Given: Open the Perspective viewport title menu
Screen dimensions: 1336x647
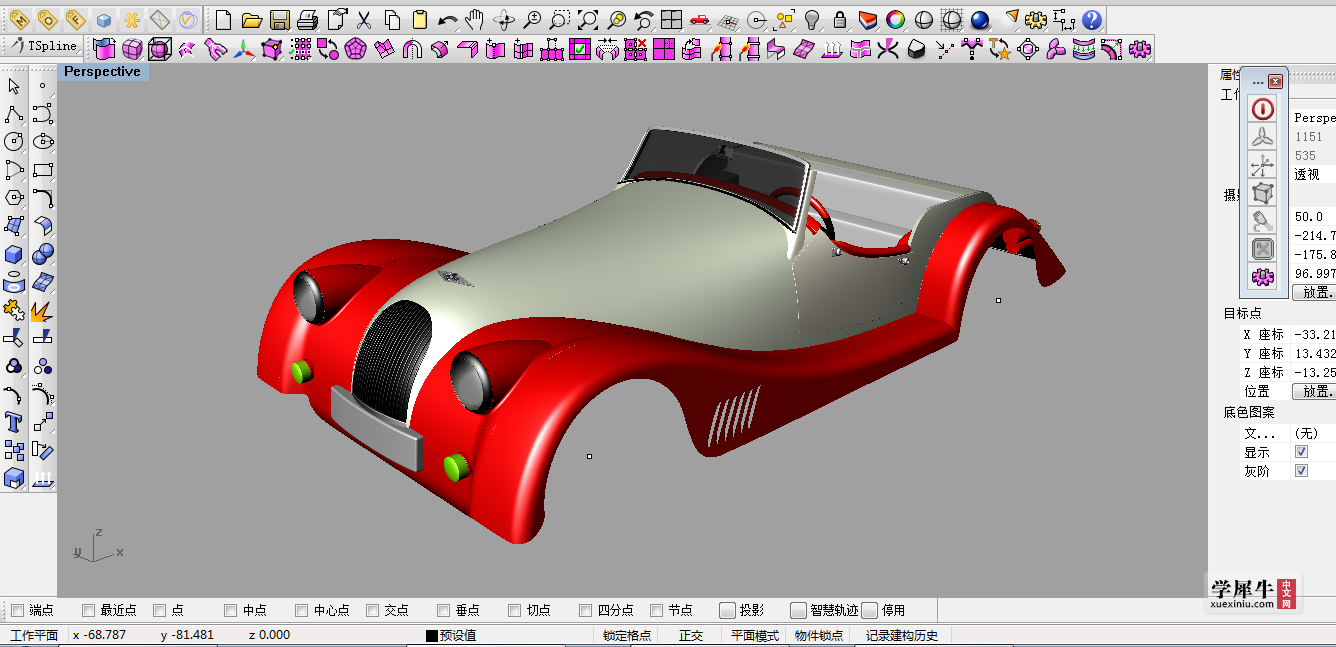Looking at the screenshot, I should tap(102, 72).
